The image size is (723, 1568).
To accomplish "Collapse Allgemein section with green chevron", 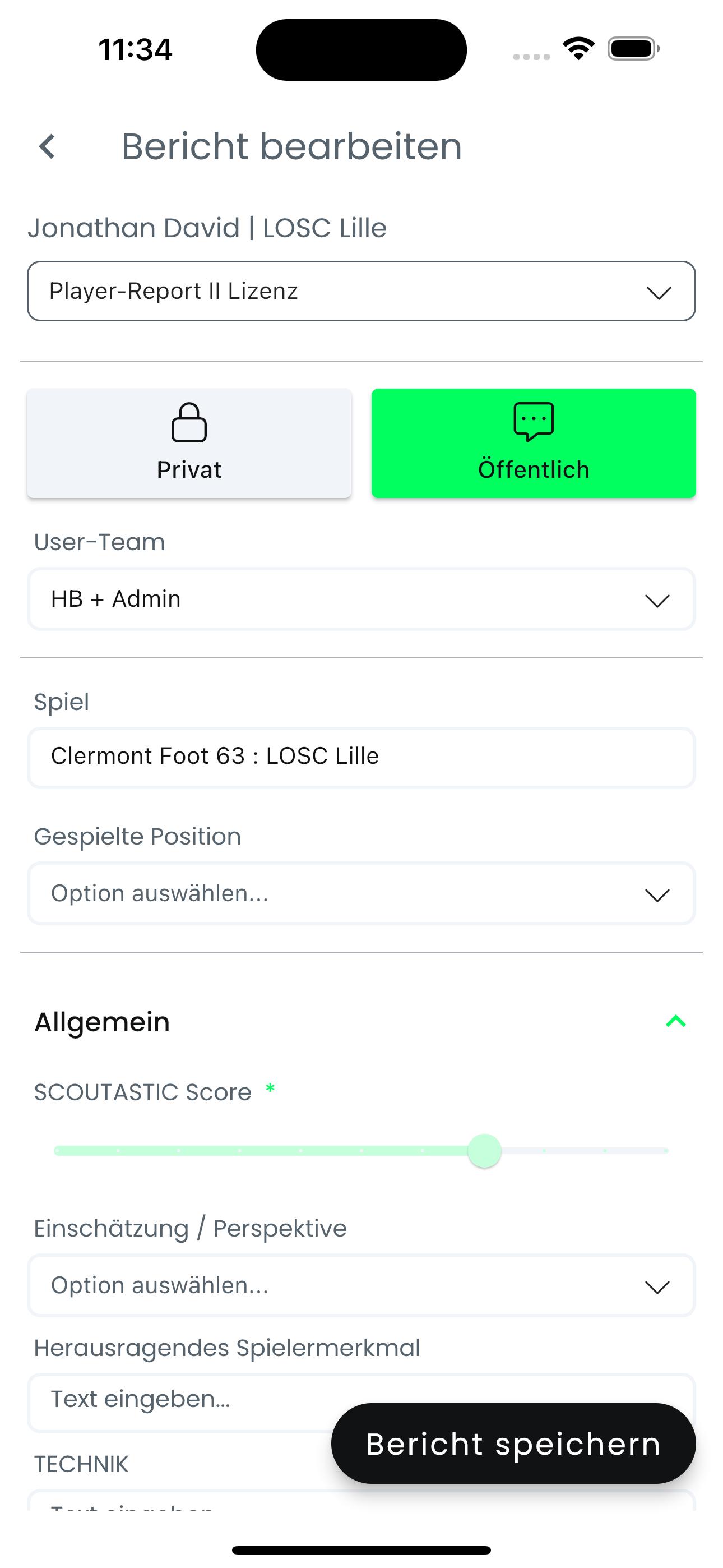I will coord(675,1021).
